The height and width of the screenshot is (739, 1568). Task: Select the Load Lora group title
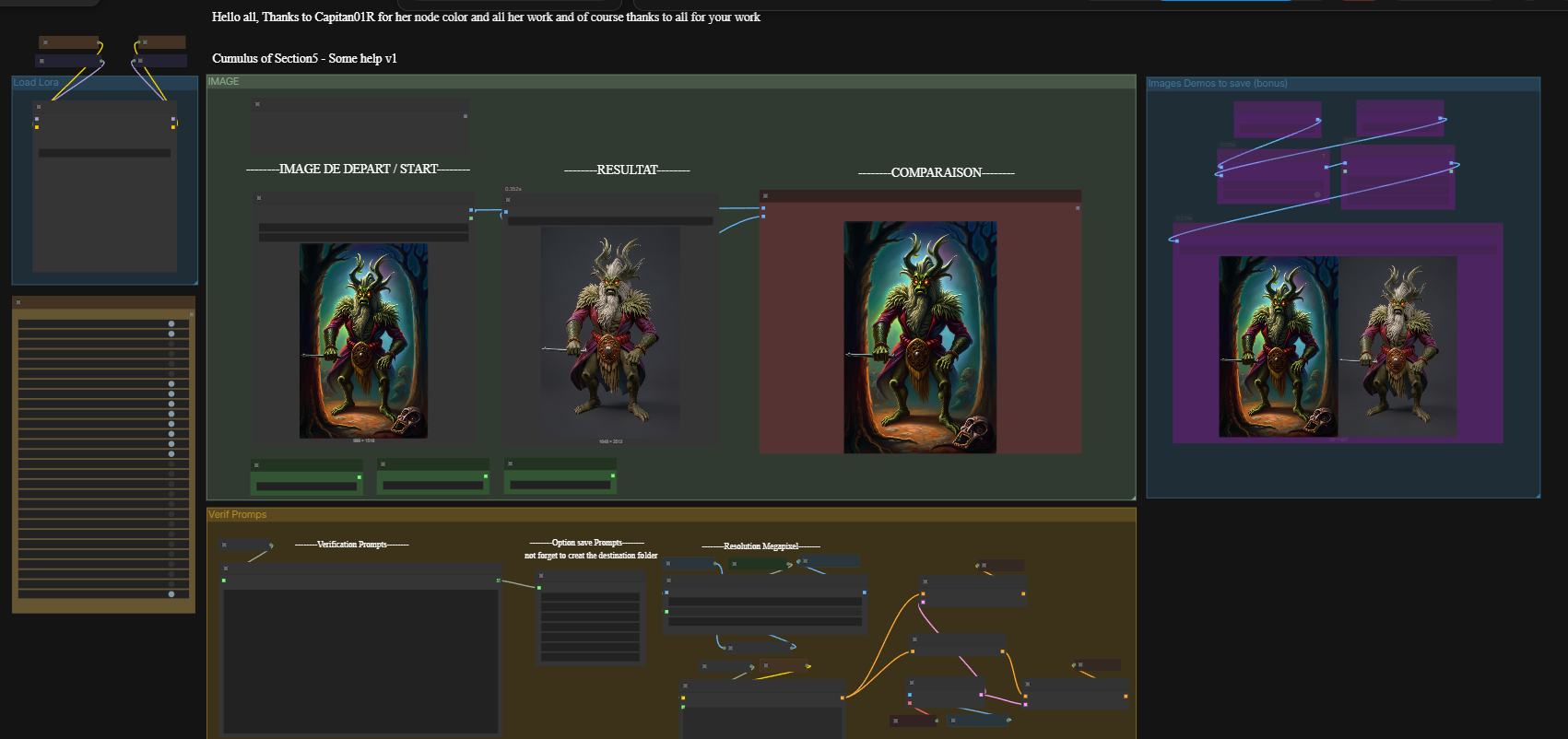[36, 82]
